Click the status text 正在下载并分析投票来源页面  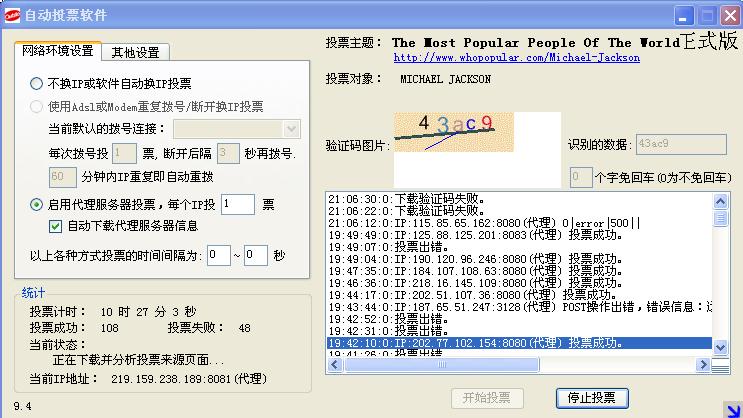138,361
